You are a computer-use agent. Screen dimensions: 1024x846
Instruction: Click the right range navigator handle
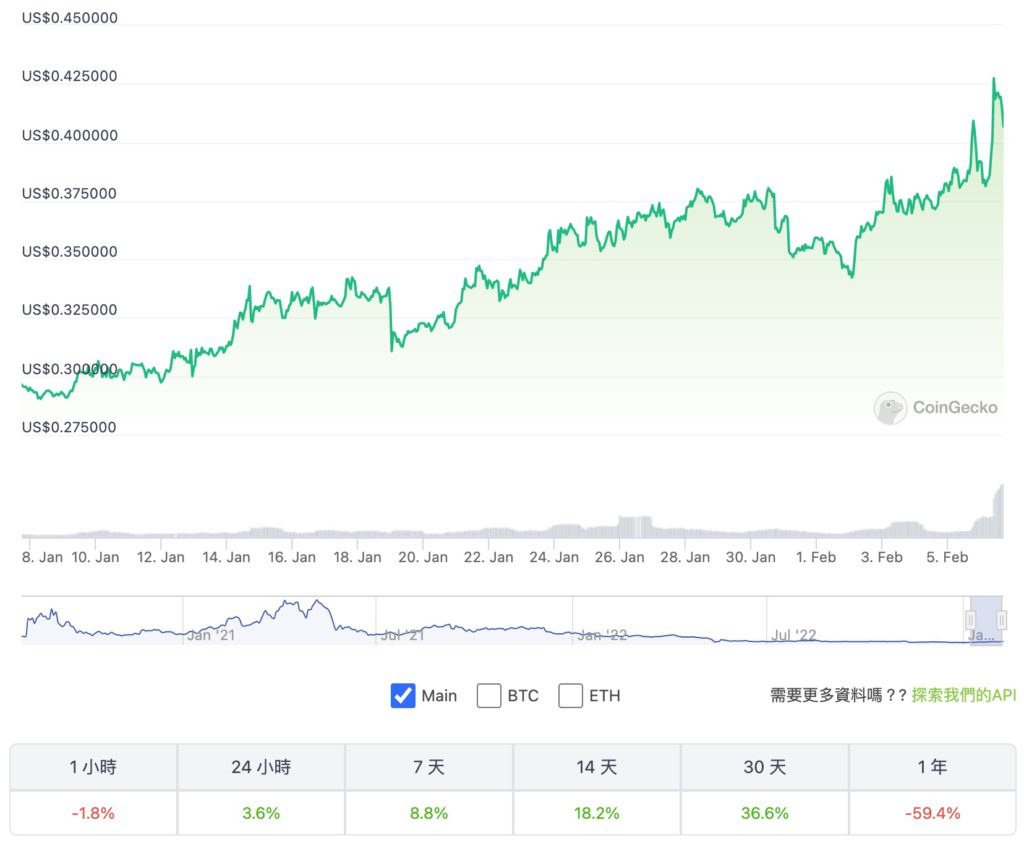pos(1002,619)
